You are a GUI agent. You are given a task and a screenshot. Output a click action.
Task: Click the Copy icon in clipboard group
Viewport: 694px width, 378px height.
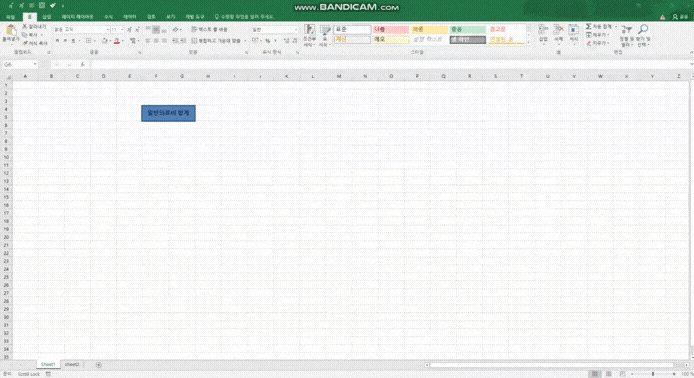click(x=25, y=35)
